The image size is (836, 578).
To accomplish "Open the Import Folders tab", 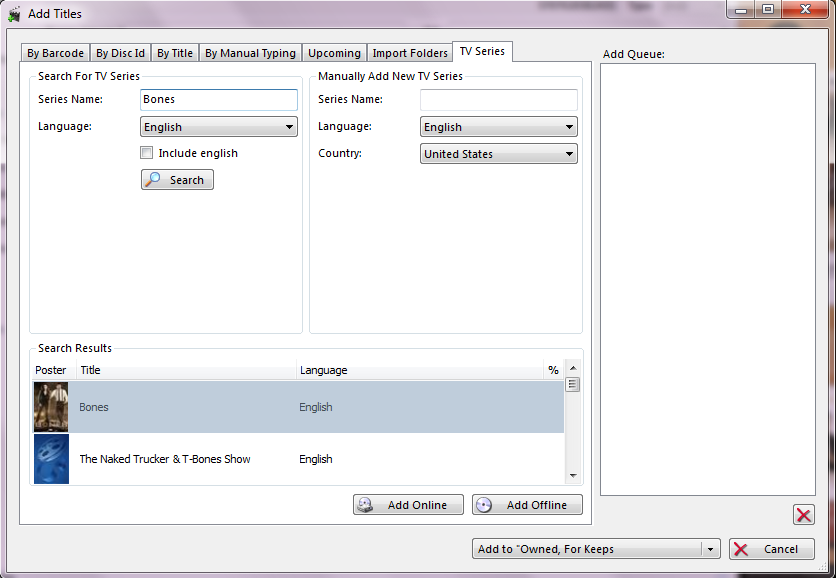I will [x=410, y=53].
